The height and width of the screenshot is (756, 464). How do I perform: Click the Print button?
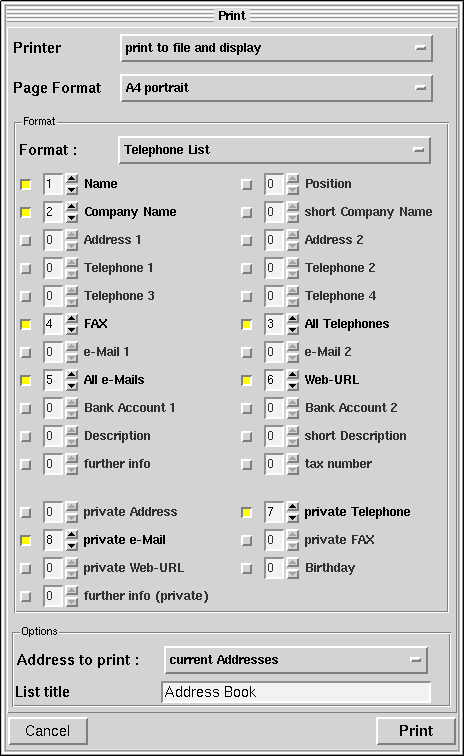416,731
